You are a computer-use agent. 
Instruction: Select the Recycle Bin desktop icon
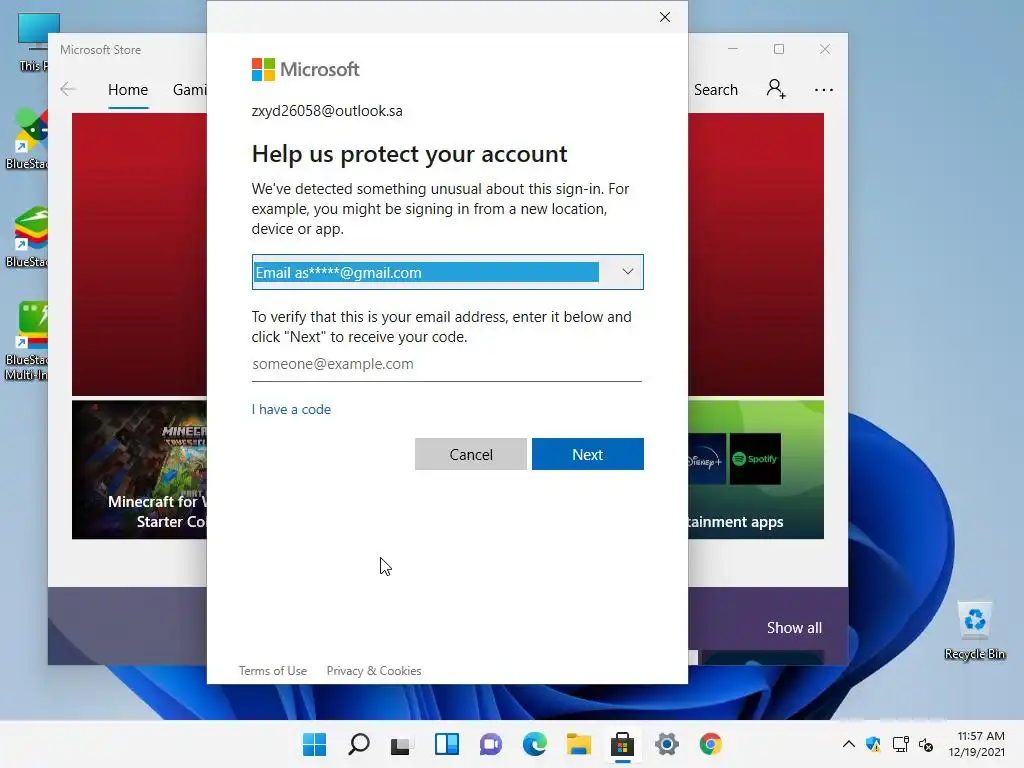coord(974,631)
